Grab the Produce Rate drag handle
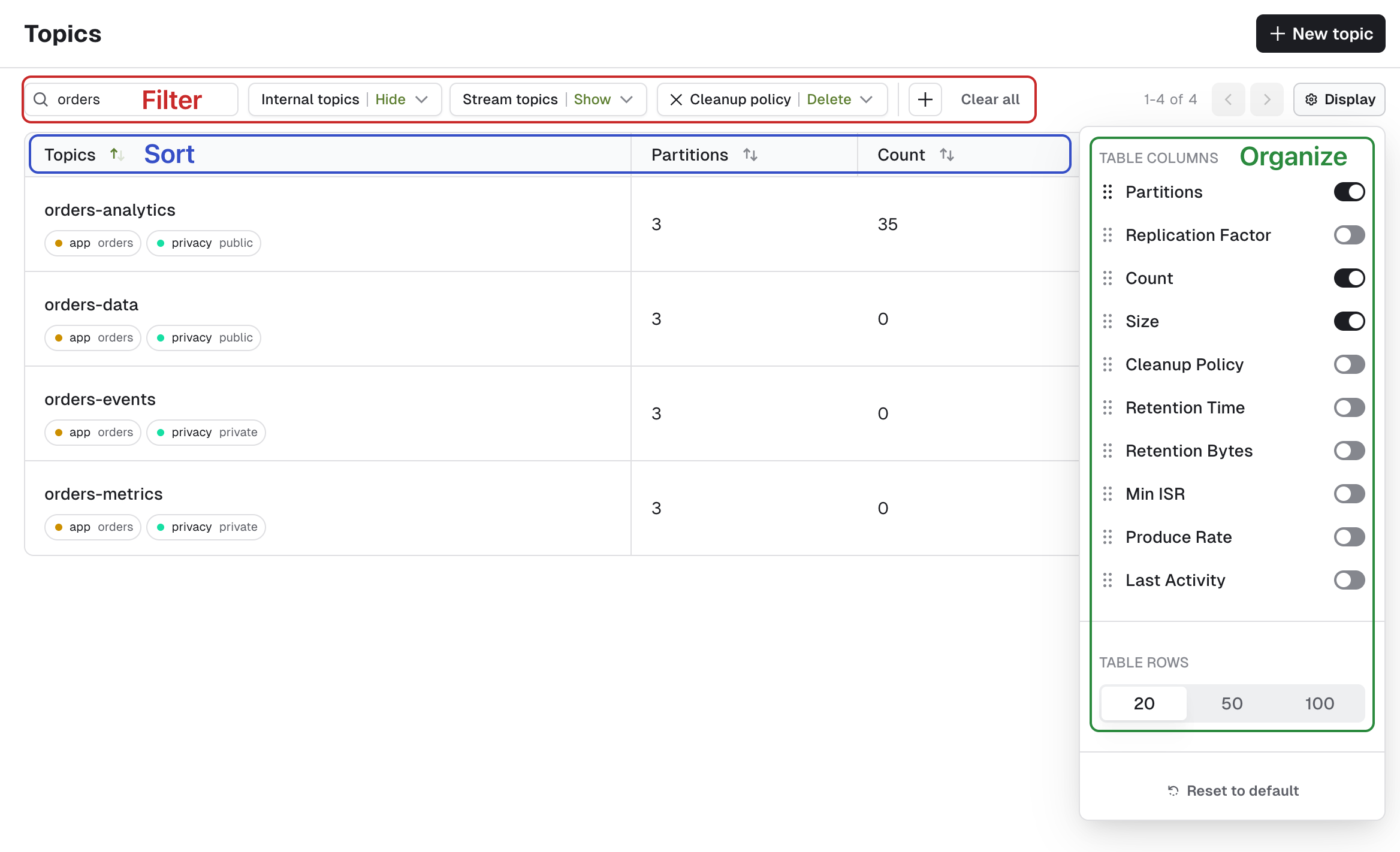 tap(1108, 537)
